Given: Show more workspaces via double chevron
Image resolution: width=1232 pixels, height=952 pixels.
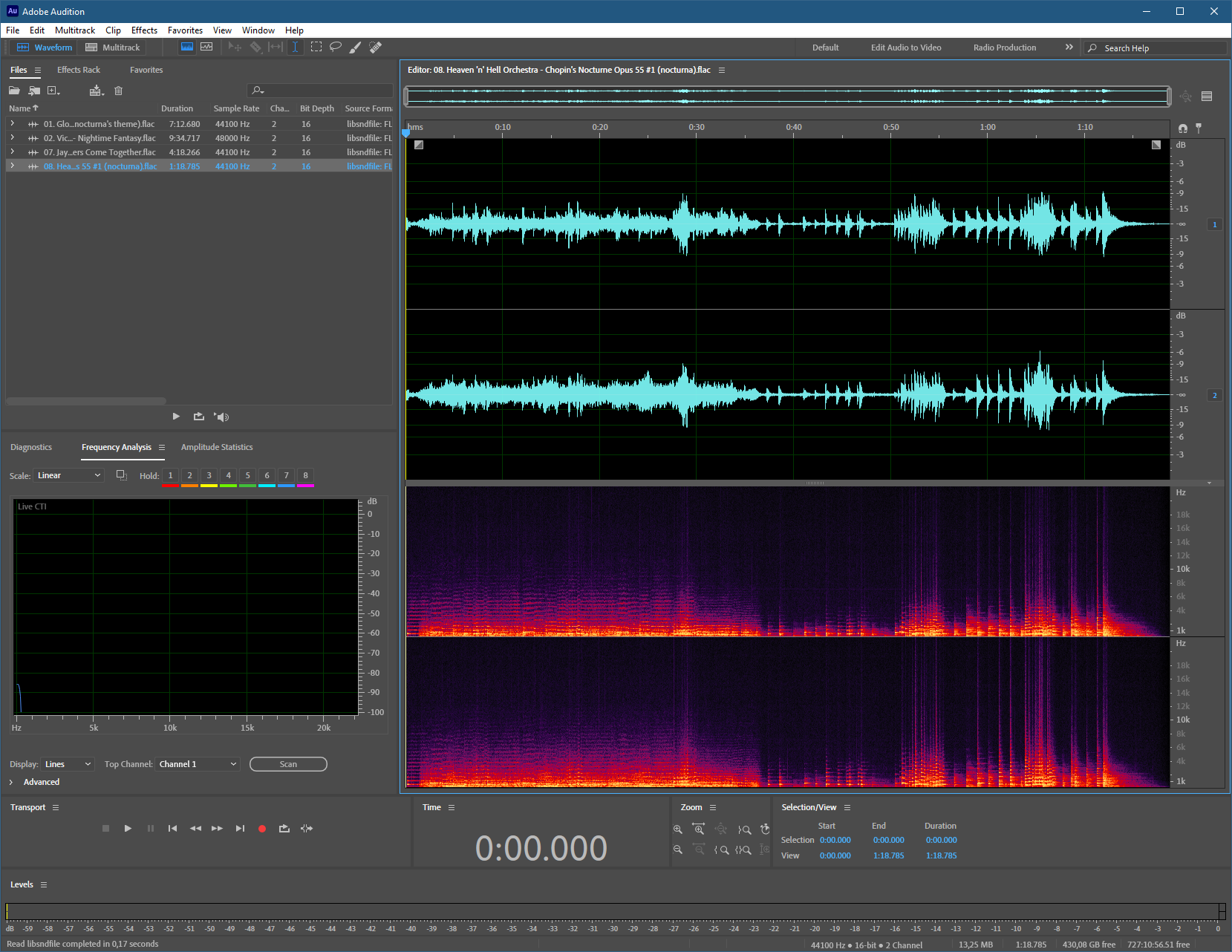Looking at the screenshot, I should [1069, 47].
